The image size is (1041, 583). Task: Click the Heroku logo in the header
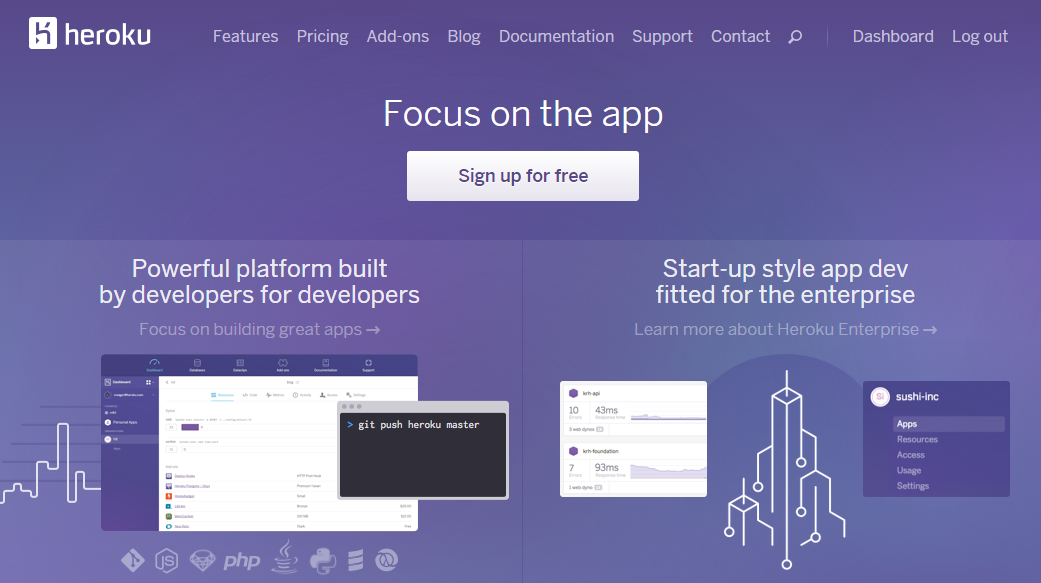coord(90,33)
